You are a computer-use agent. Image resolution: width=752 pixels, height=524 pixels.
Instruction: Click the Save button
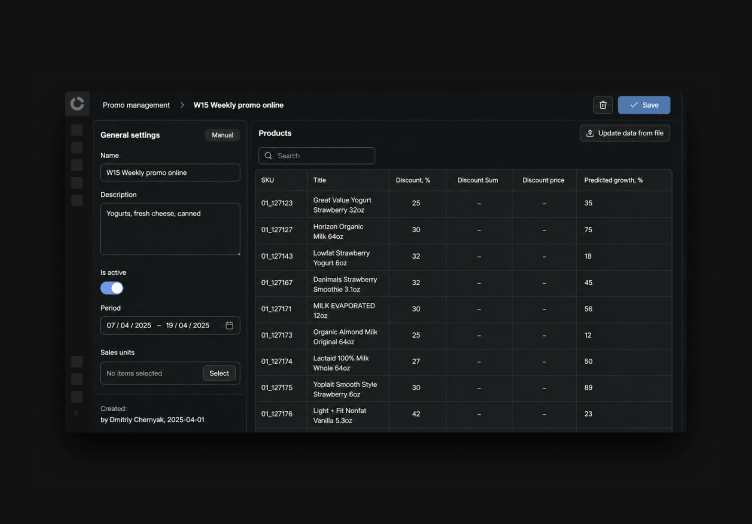click(644, 105)
